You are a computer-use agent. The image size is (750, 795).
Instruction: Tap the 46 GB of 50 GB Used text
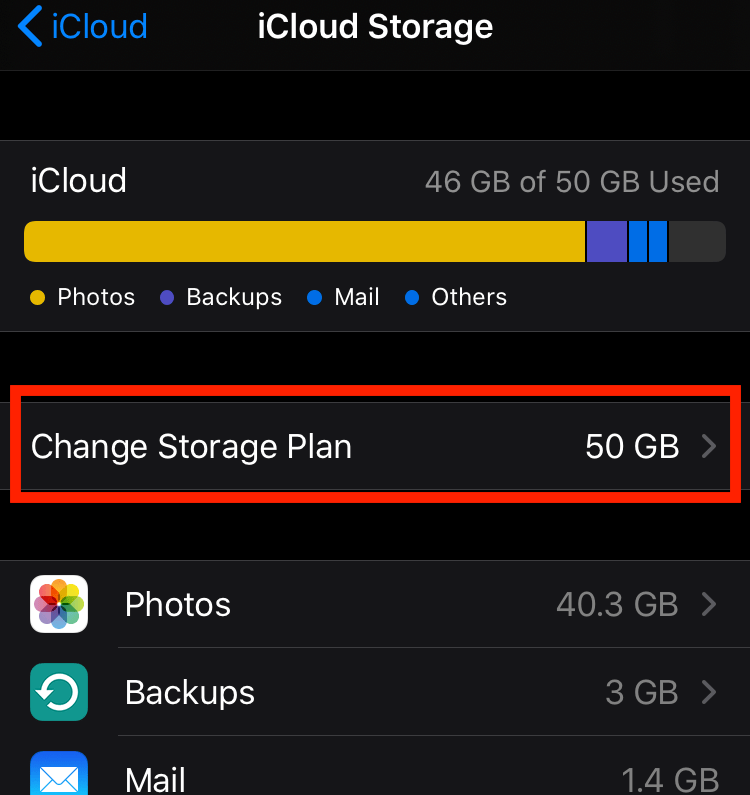(571, 182)
